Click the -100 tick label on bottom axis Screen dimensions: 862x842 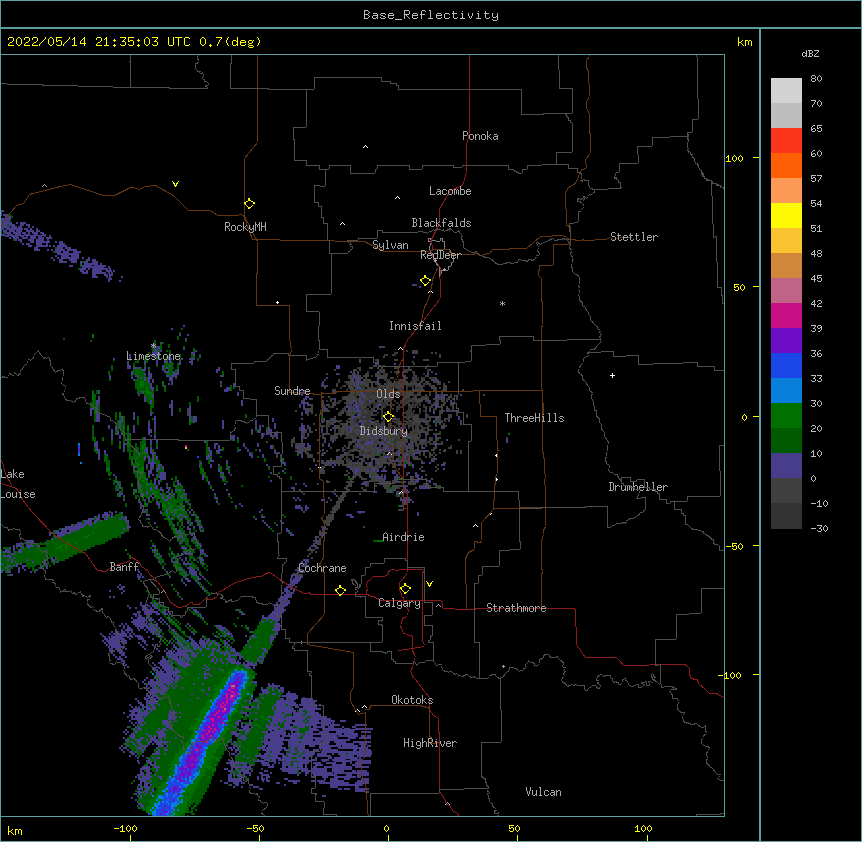(125, 828)
